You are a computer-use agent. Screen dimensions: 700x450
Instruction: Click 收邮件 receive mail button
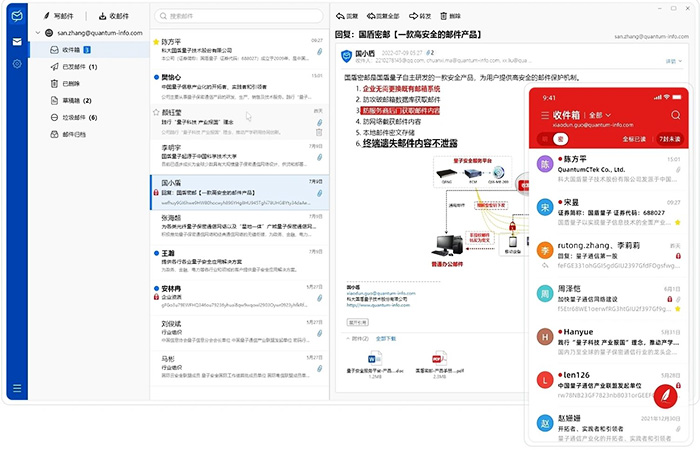[114, 16]
